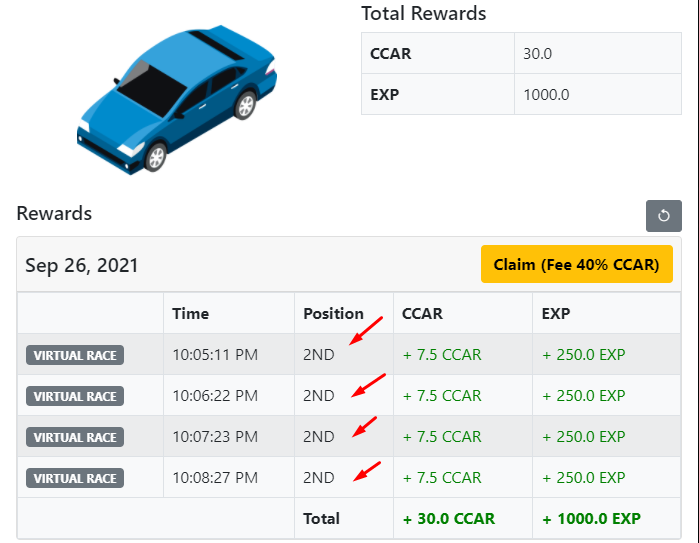
Task: Click the 1000.0 value in Total Rewards
Action: pos(546,95)
